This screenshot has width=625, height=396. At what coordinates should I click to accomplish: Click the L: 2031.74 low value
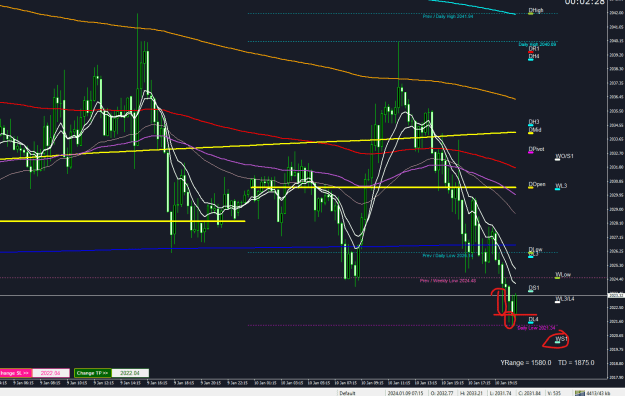[x=500, y=393]
